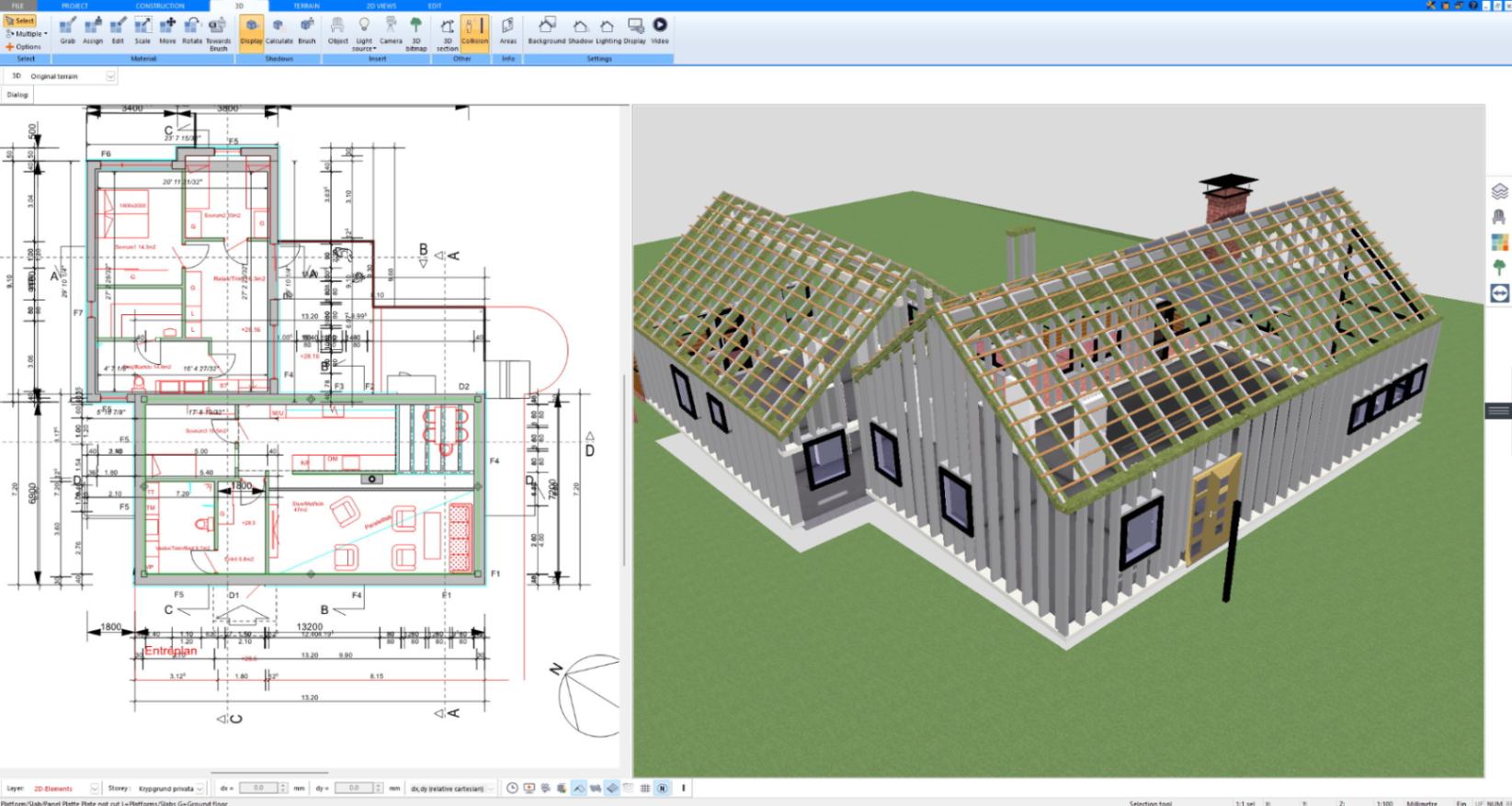Open the help question-mark icon
Viewport: 1512px width, 806px height.
click(x=1473, y=6)
